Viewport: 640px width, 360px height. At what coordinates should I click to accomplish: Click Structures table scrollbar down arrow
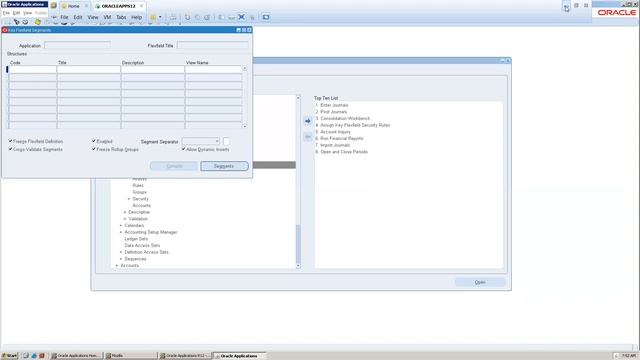pos(244,126)
